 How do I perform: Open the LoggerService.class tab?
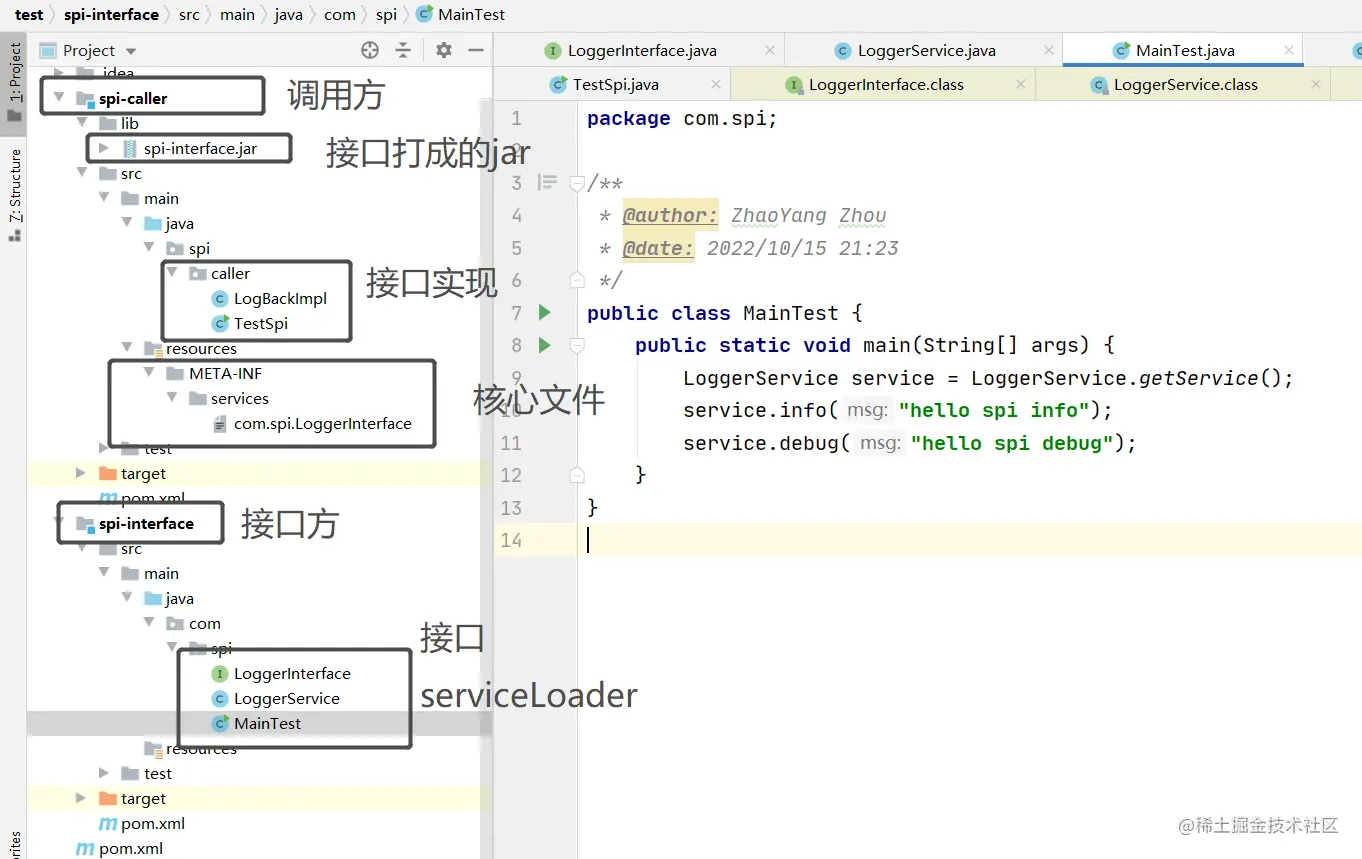pos(1185,84)
